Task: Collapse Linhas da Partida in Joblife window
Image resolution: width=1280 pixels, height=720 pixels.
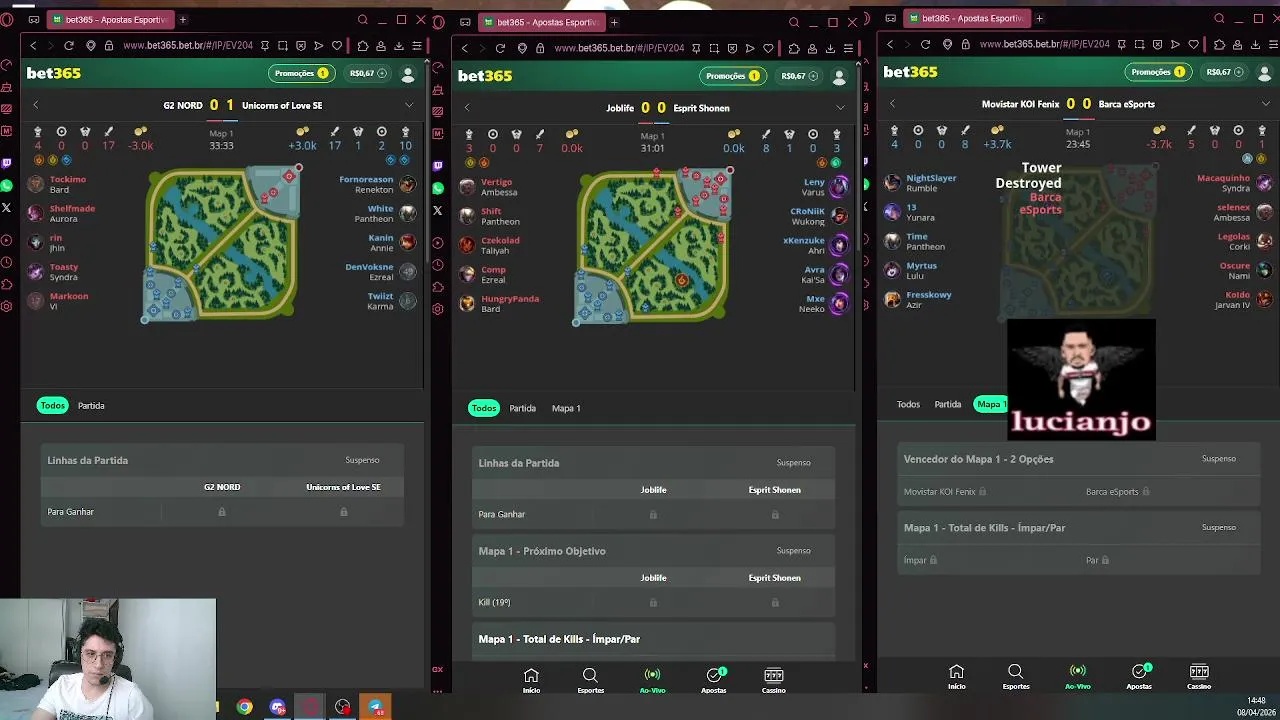Action: tap(653, 463)
